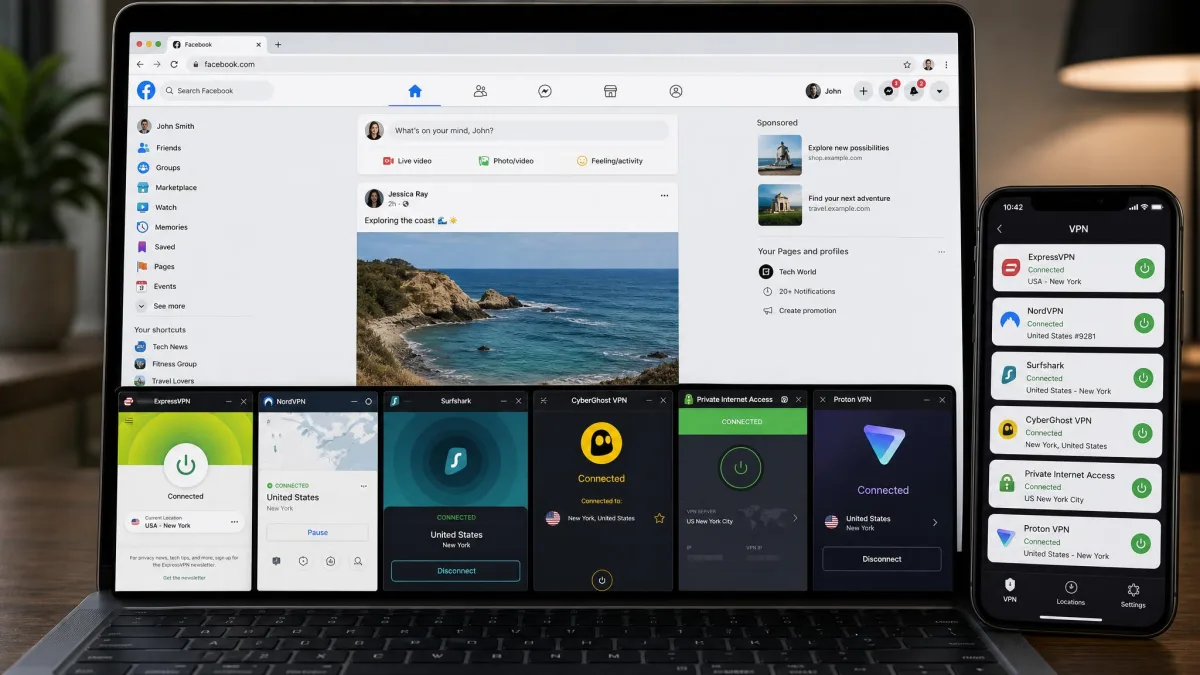Screen dimensions: 1200x675
Task: Click the NordVPN search icon at bottom
Action: pos(357,562)
